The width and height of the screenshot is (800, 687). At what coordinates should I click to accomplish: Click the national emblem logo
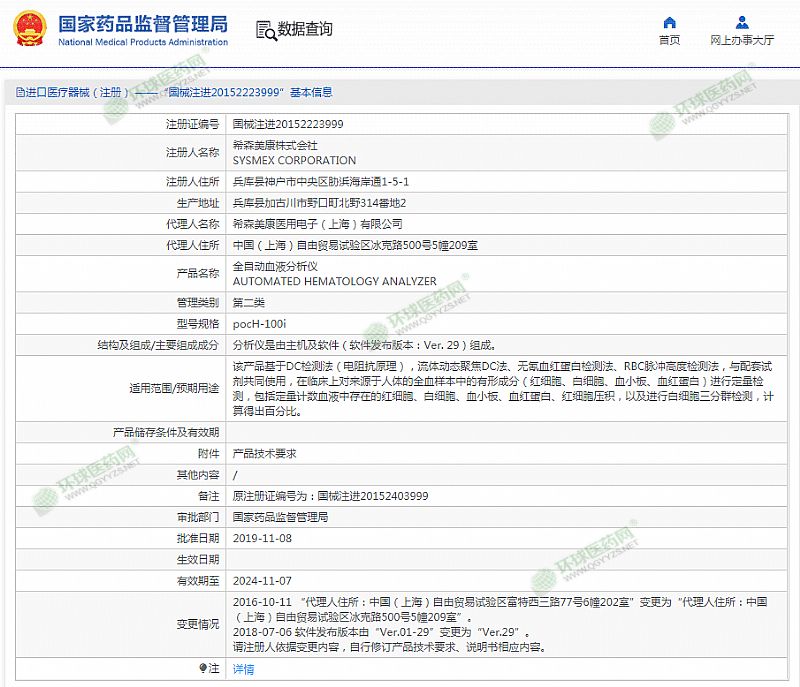click(x=31, y=30)
